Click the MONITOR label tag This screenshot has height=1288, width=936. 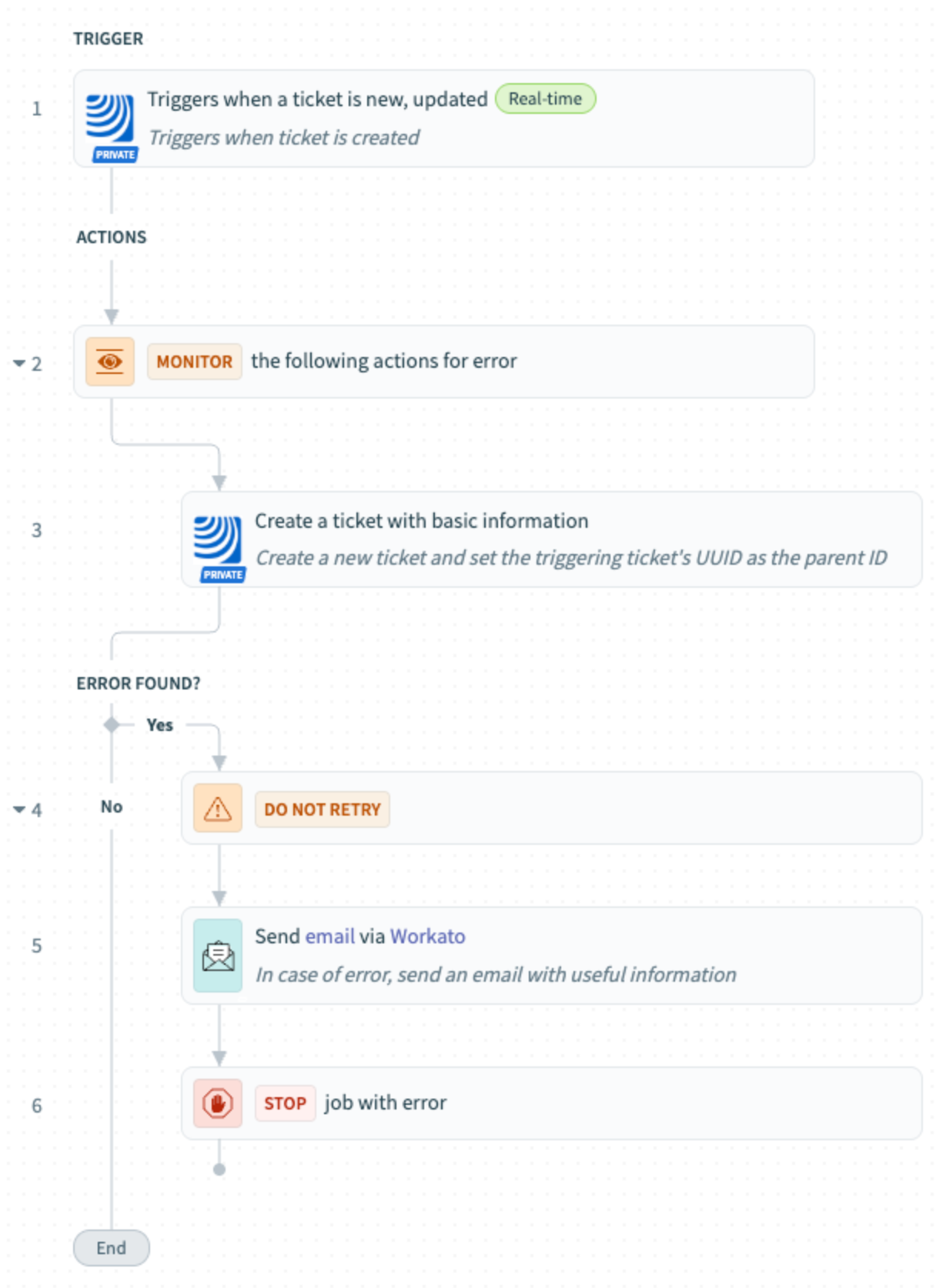click(x=194, y=362)
